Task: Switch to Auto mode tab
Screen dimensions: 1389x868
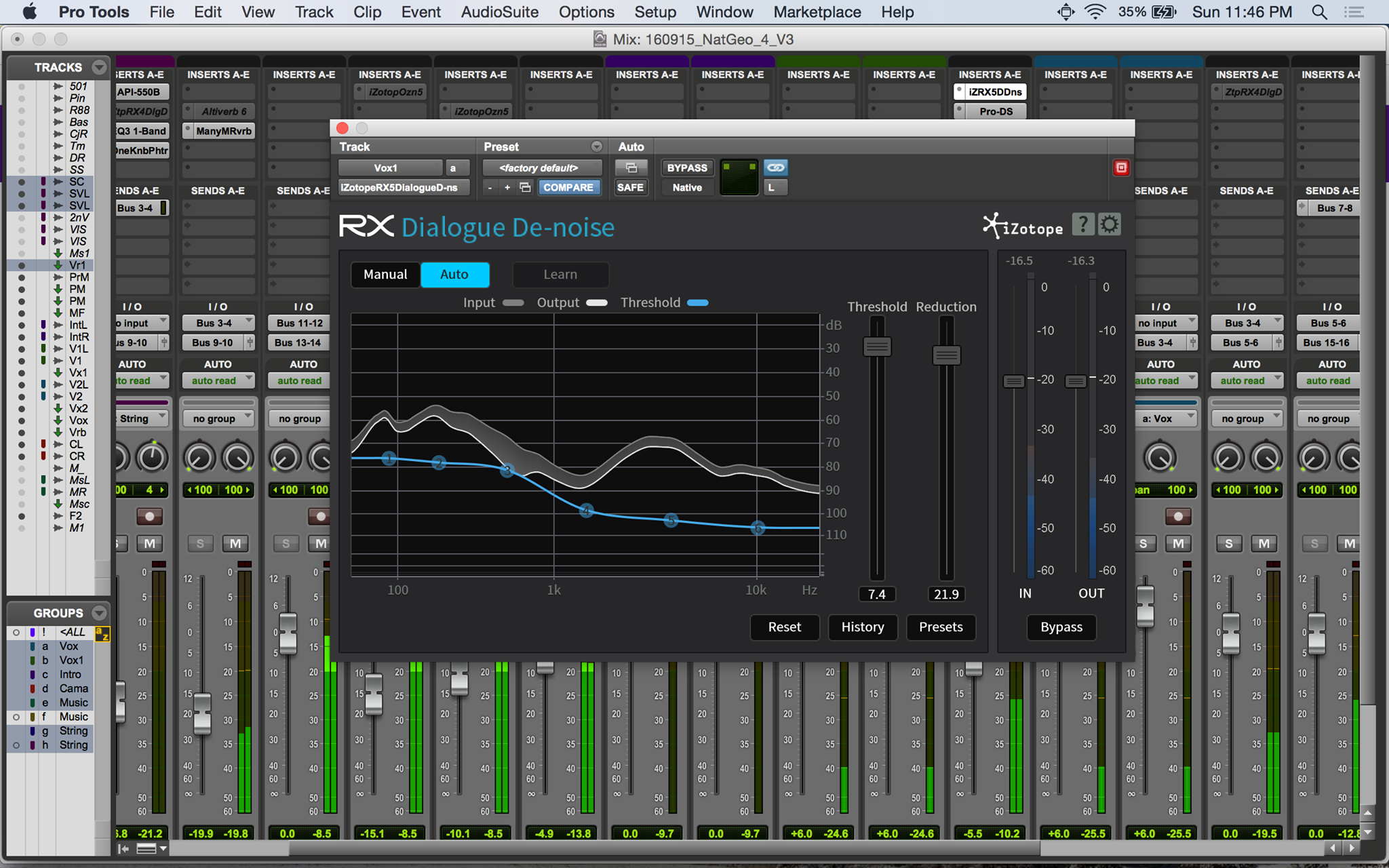Action: pos(454,275)
